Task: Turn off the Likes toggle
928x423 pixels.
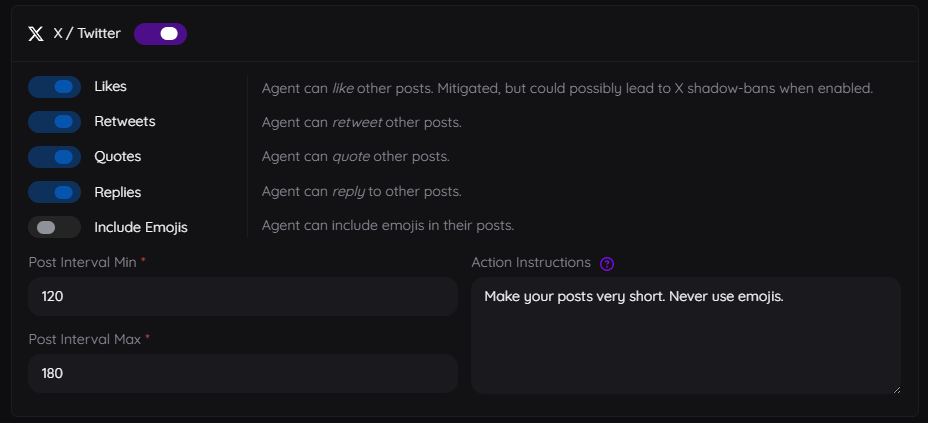Action: point(55,87)
